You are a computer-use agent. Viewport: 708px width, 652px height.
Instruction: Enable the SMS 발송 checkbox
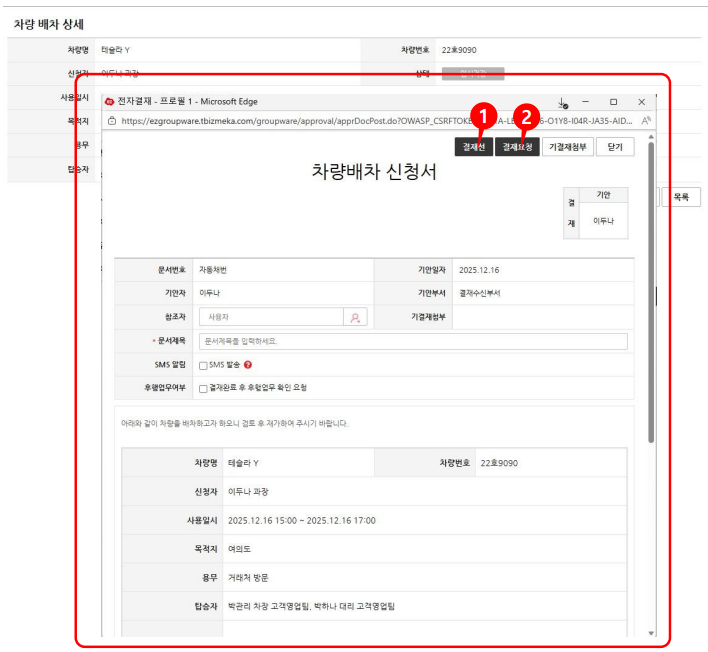[x=203, y=366]
